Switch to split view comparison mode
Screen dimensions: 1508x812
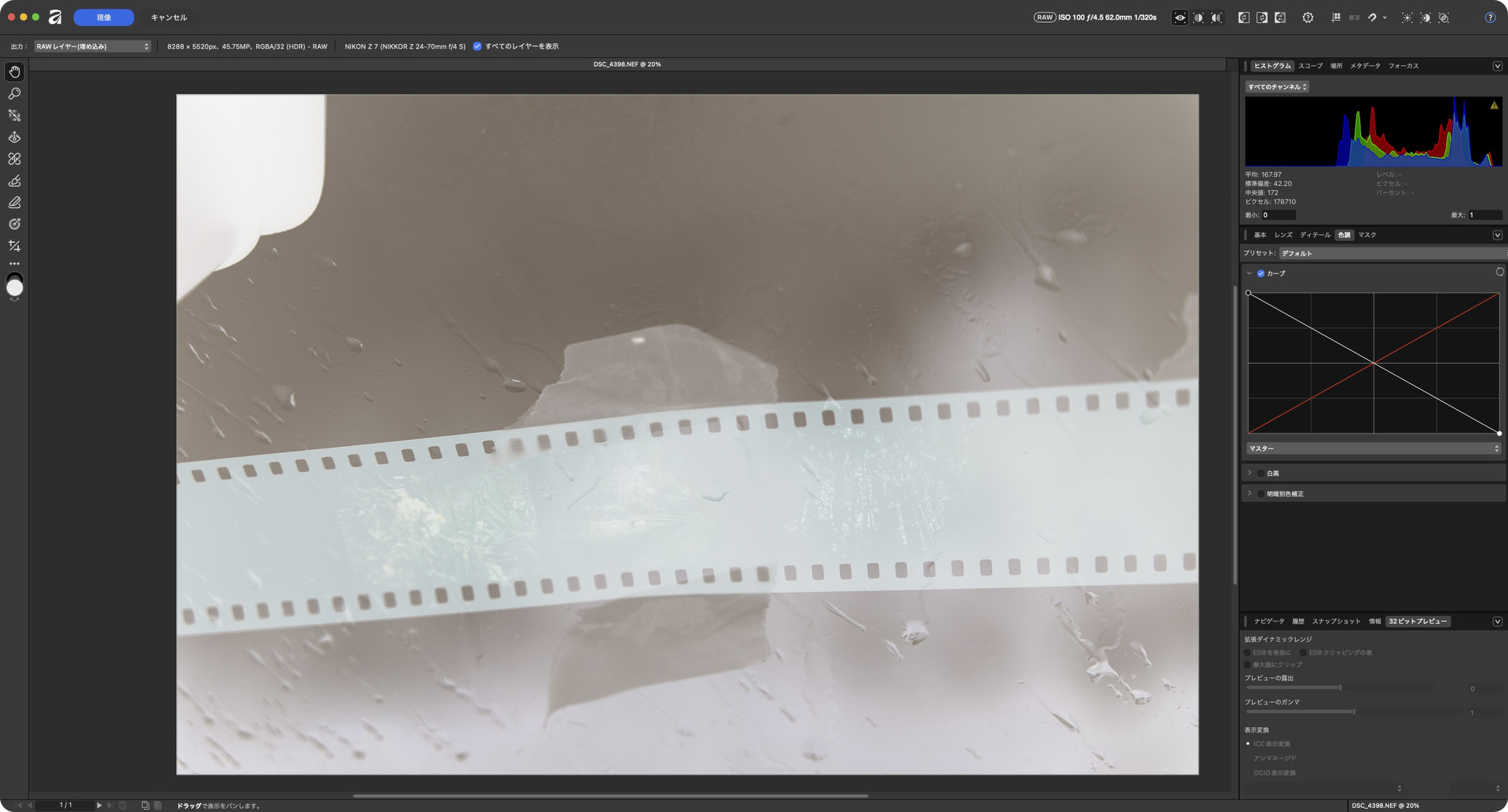coord(1199,17)
